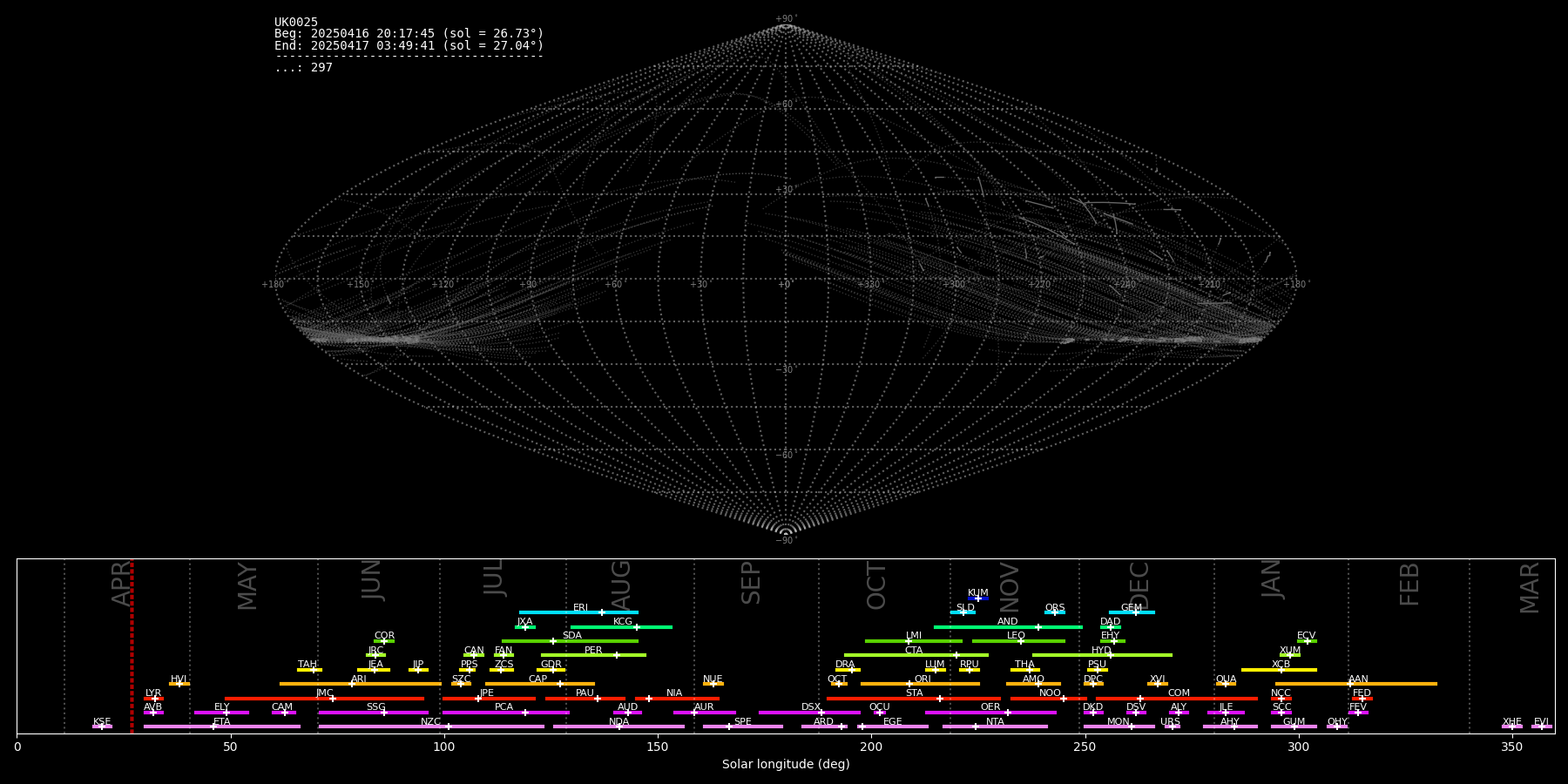Select the GEM shower bar label

(x=1132, y=608)
